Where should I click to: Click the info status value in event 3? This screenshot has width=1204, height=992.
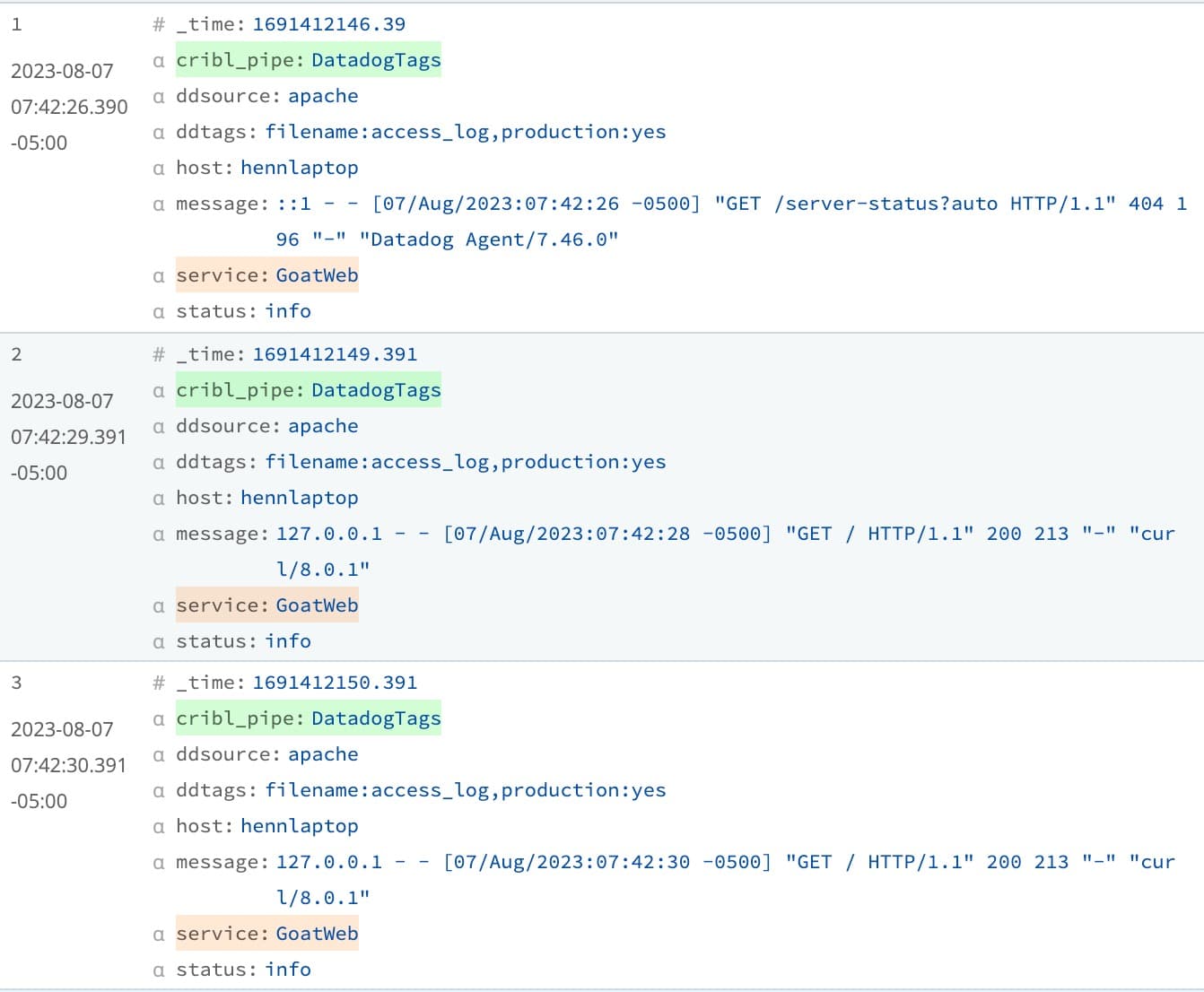(x=288, y=970)
